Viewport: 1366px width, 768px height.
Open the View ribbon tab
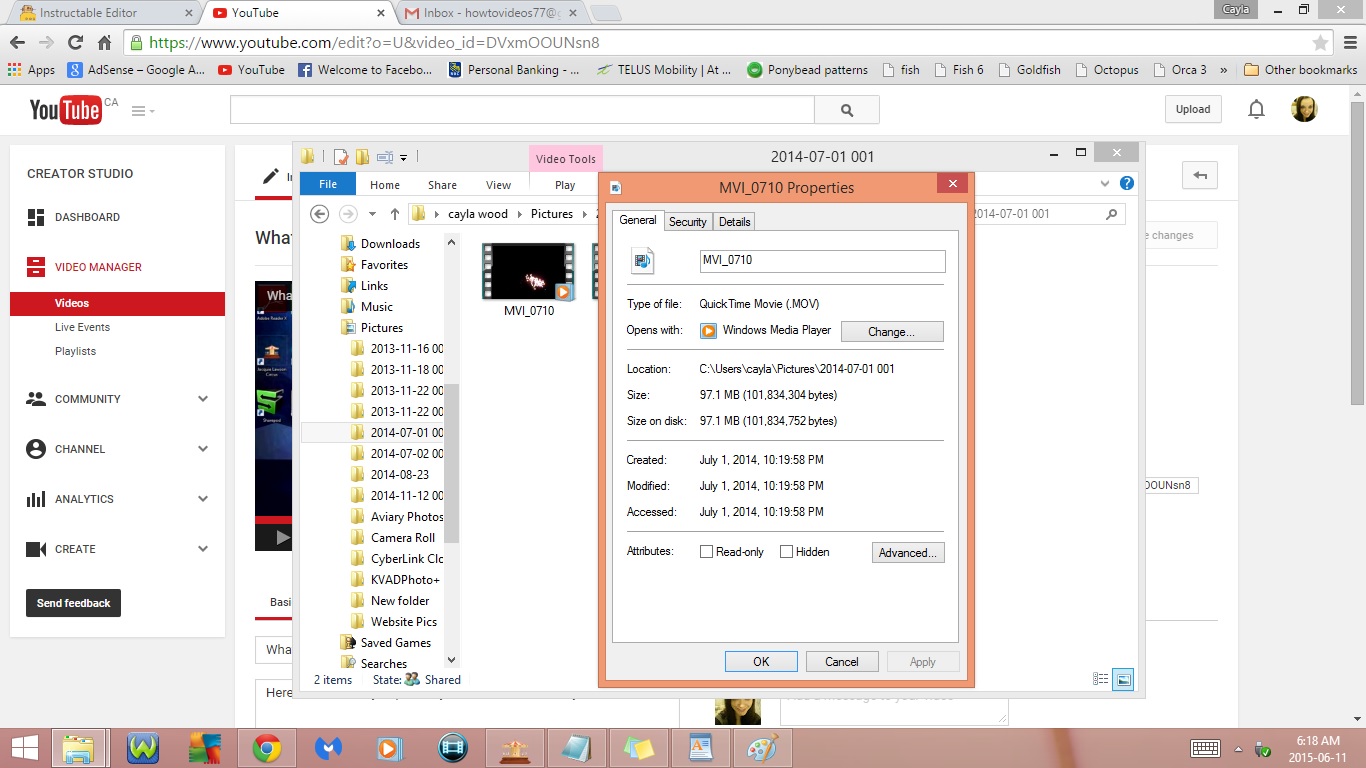click(x=498, y=185)
